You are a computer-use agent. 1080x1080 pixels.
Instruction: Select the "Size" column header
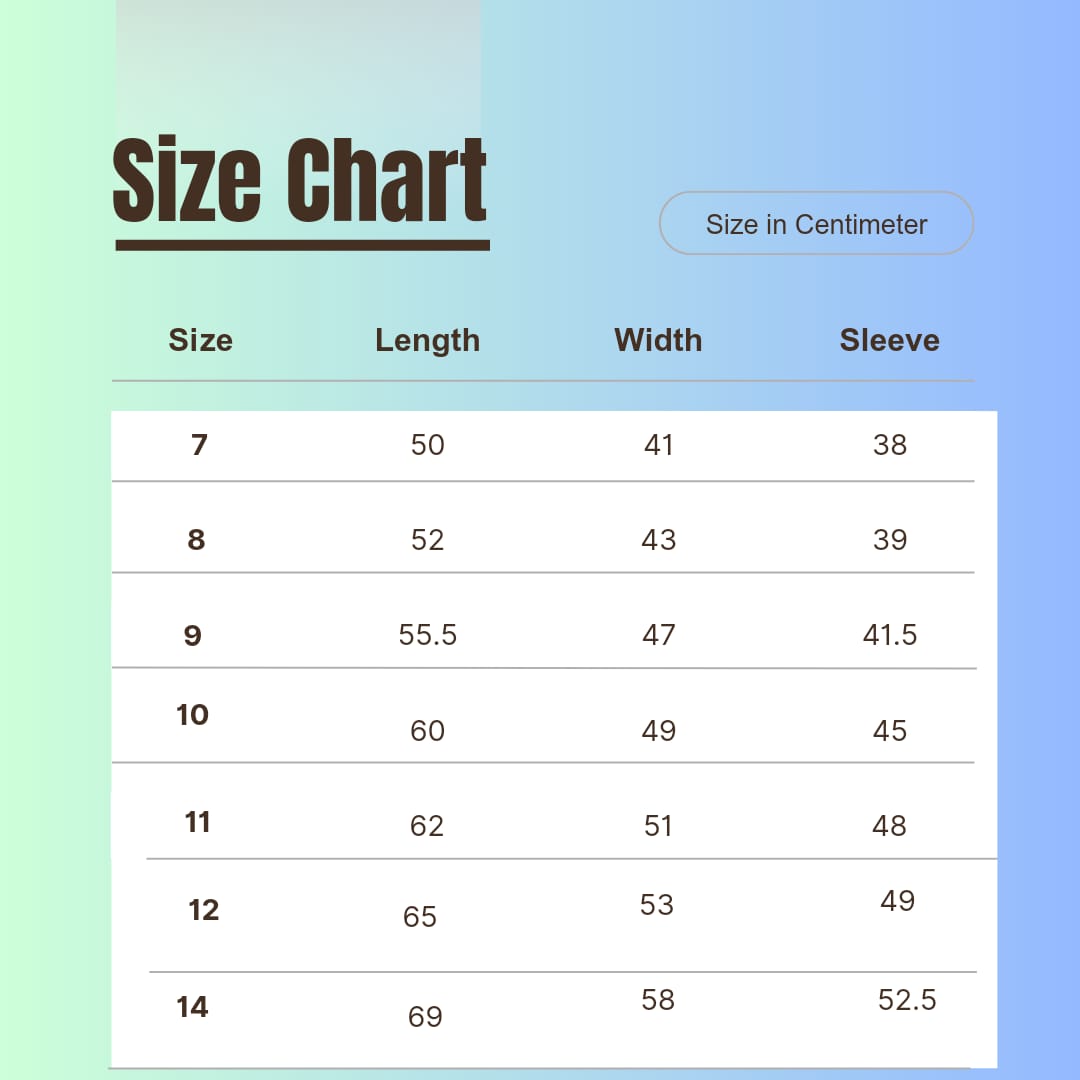tap(200, 340)
